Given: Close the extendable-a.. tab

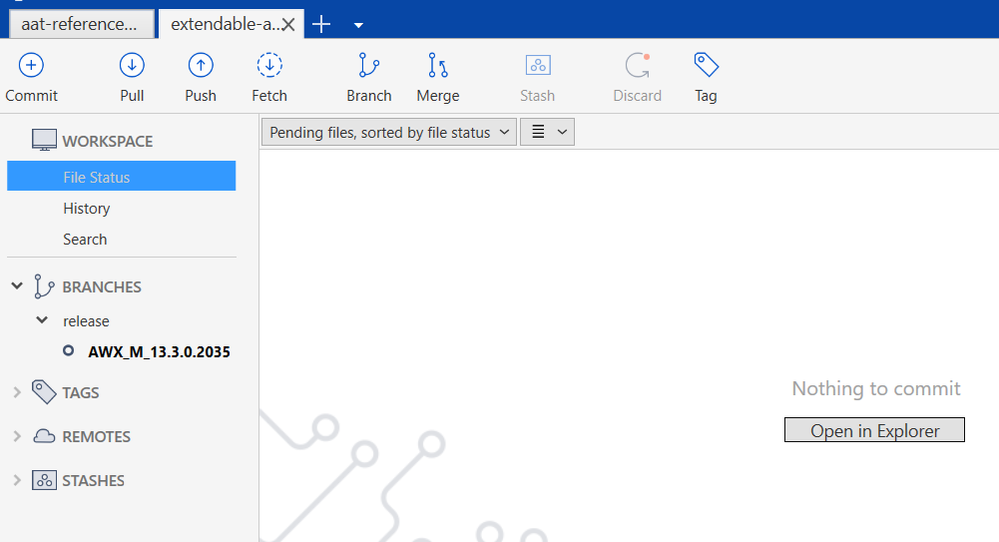Looking at the screenshot, I should (288, 25).
